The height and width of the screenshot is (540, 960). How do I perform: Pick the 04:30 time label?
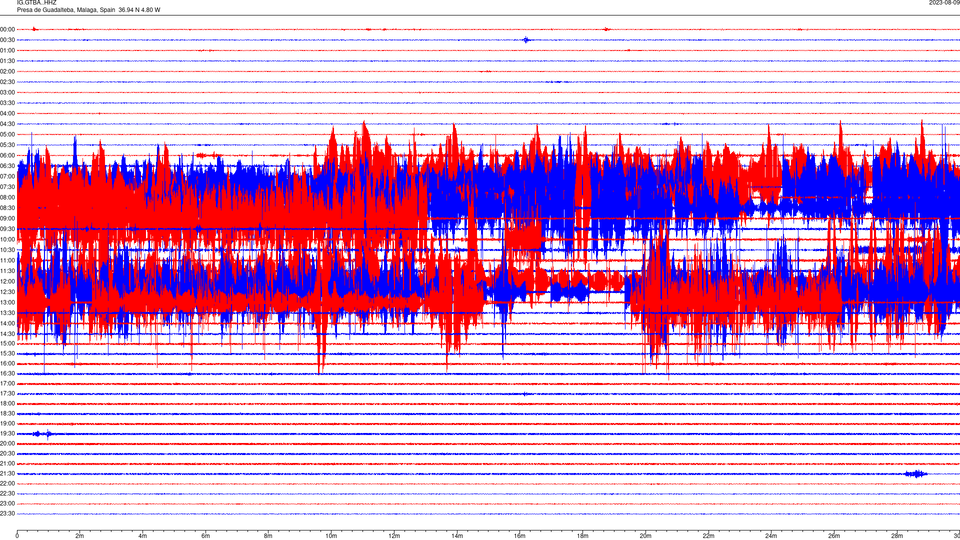pyautogui.click(x=7, y=124)
